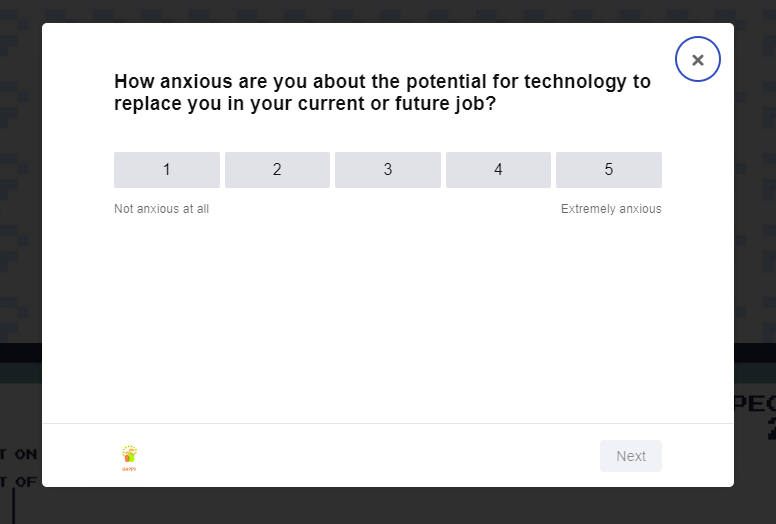Click the "Extremely anxious" label

[x=611, y=209]
